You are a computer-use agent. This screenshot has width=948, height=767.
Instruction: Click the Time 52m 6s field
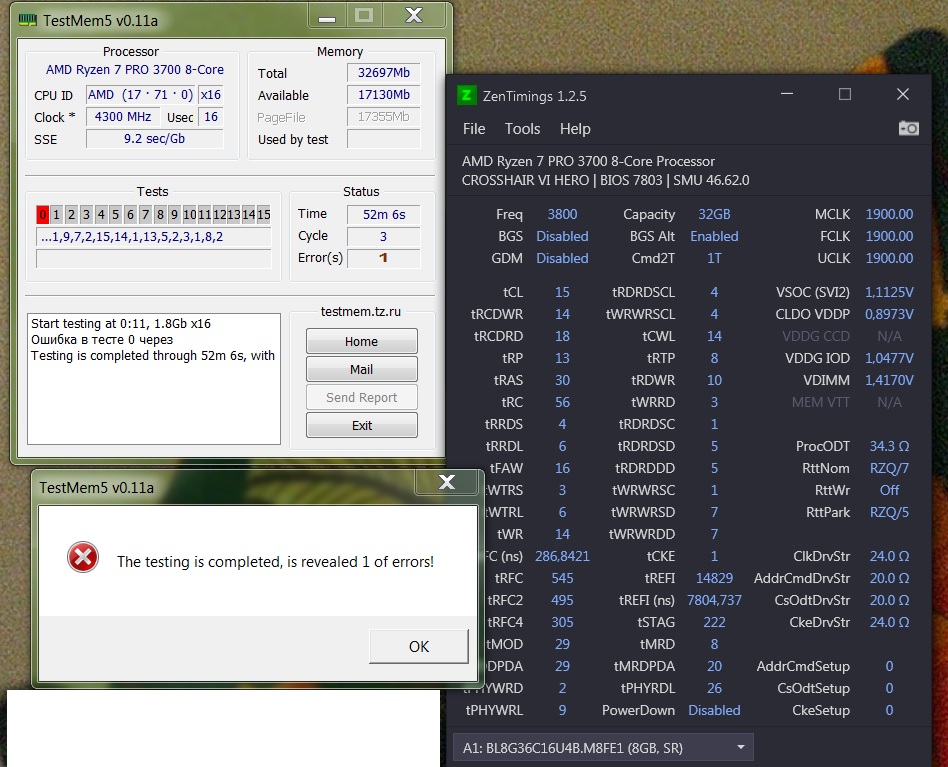(383, 215)
